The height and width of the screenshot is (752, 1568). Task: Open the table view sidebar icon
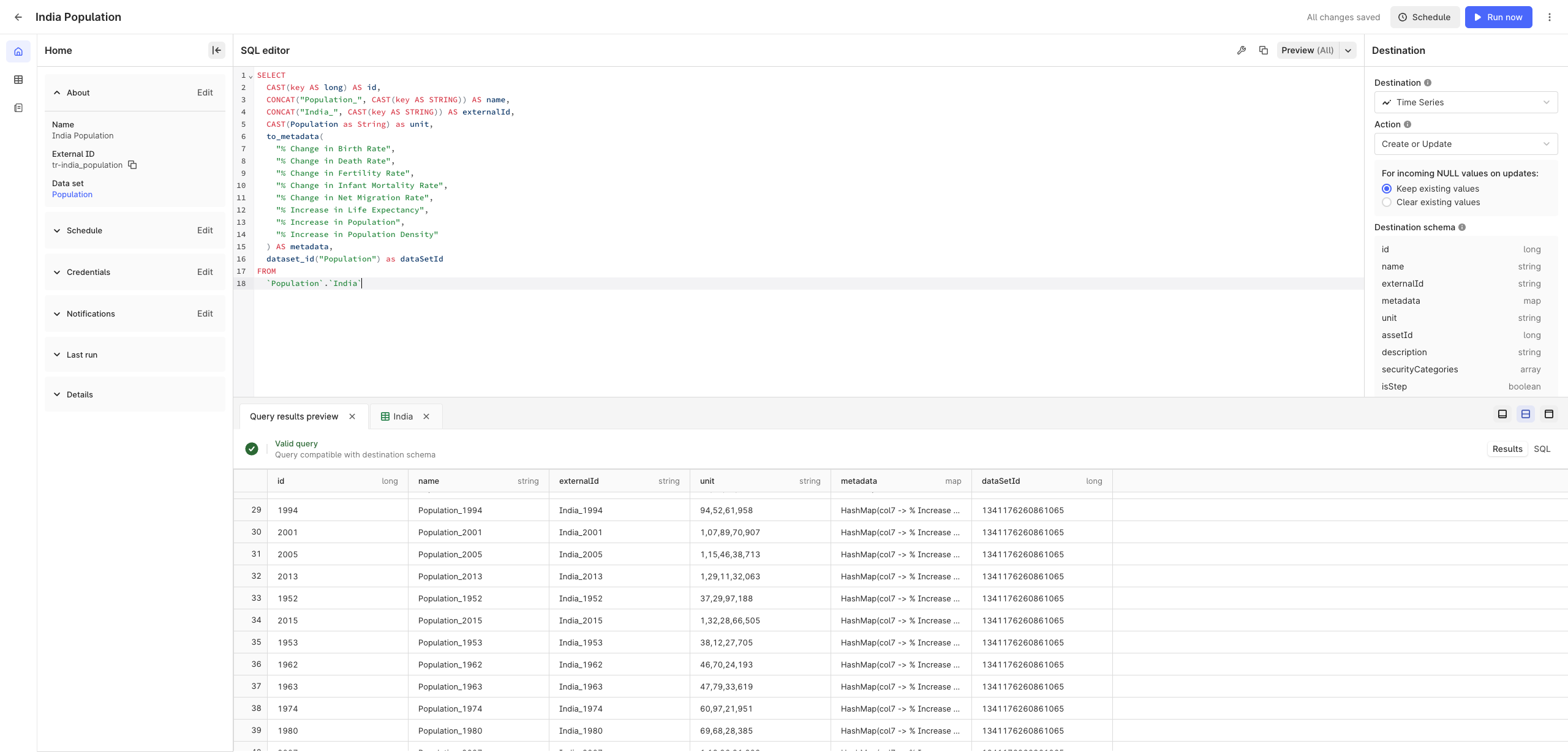point(18,80)
